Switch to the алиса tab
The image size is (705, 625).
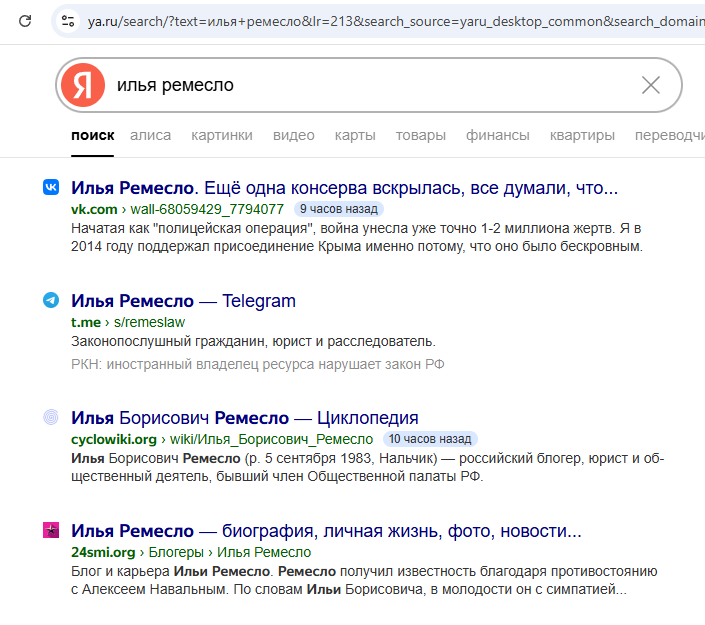pos(150,135)
